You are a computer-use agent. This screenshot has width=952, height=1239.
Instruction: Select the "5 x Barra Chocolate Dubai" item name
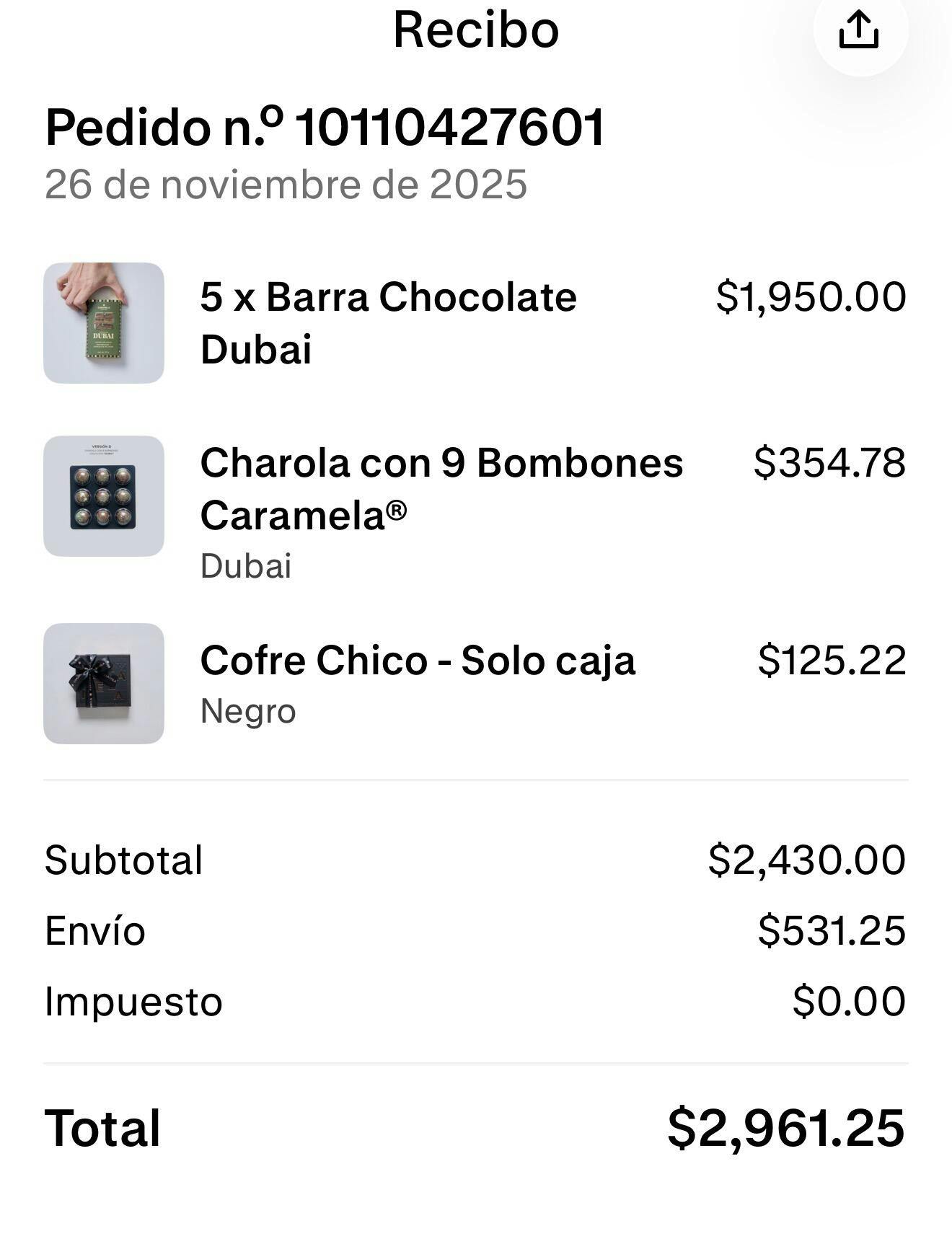pyautogui.click(x=388, y=323)
